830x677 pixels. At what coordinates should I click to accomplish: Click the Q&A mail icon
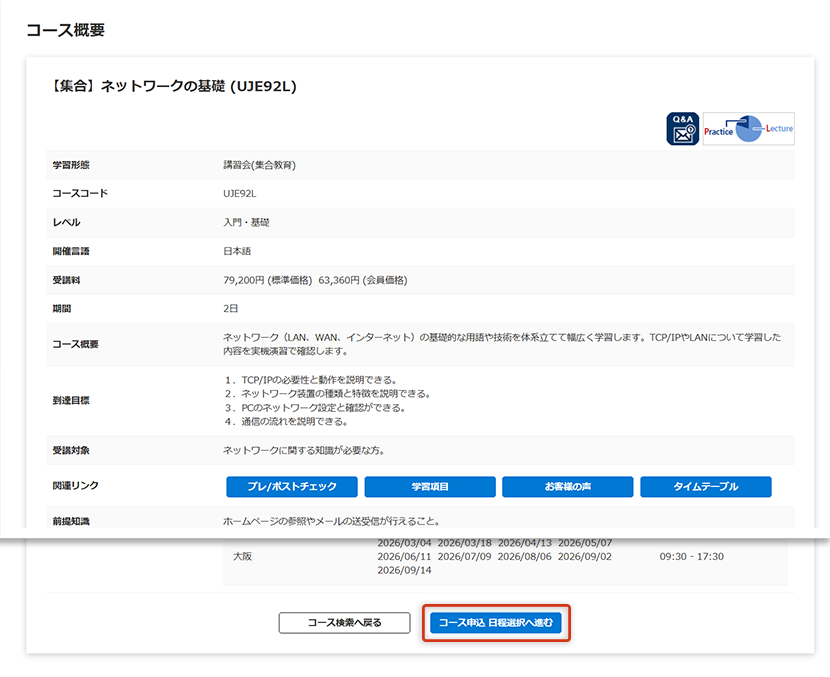(x=683, y=129)
